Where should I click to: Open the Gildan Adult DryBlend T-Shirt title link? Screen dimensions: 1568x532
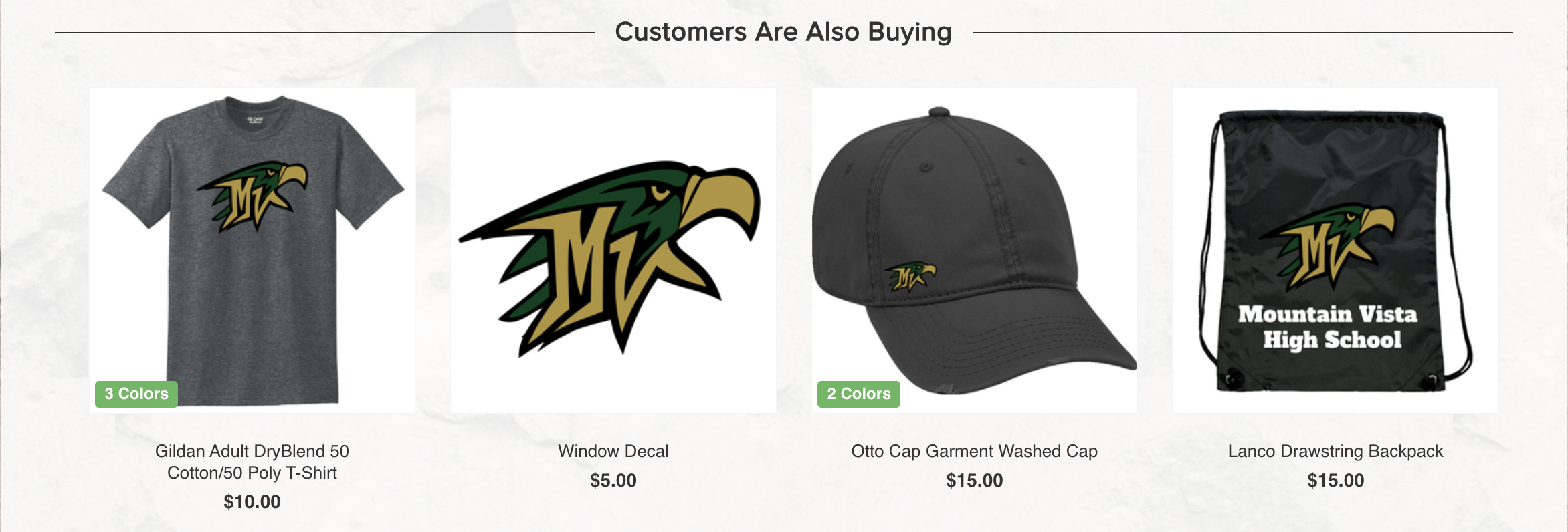[252, 462]
